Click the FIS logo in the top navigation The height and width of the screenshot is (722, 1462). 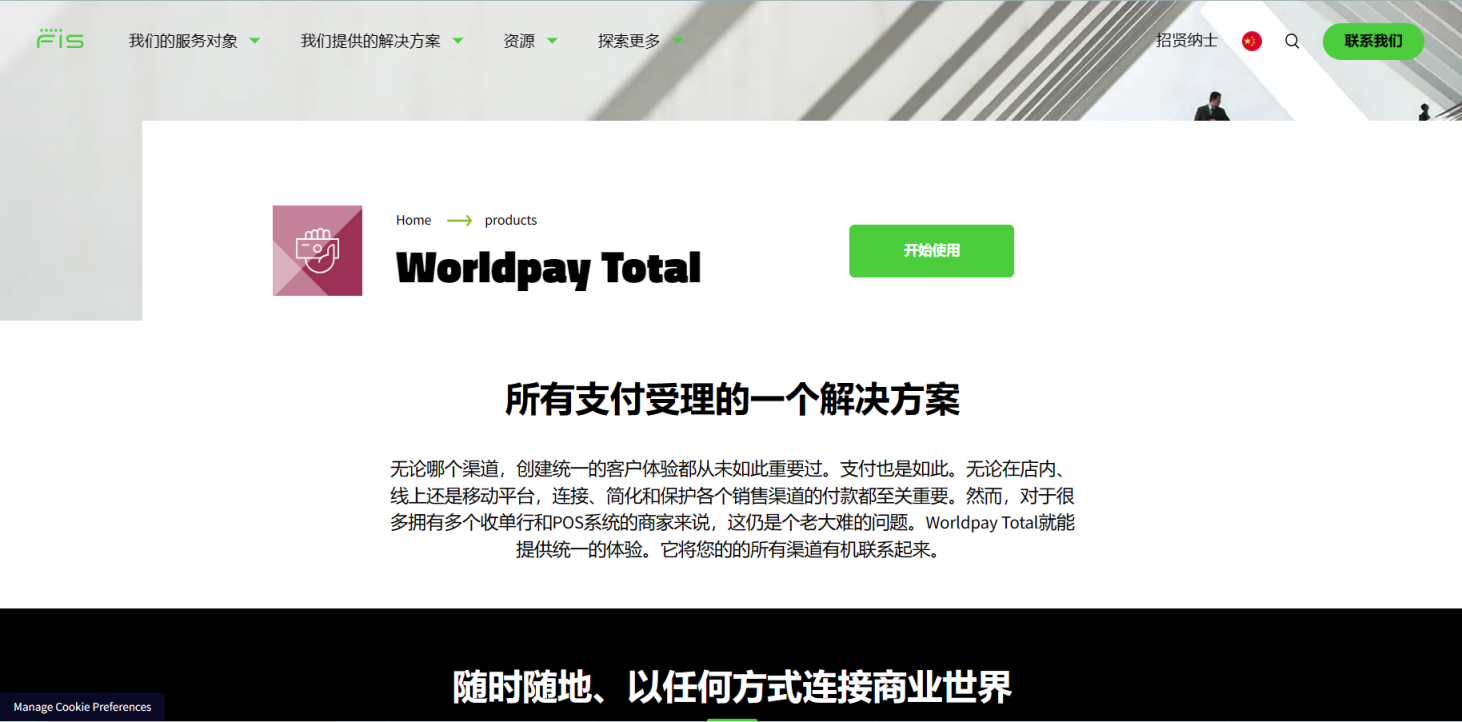tap(59, 40)
